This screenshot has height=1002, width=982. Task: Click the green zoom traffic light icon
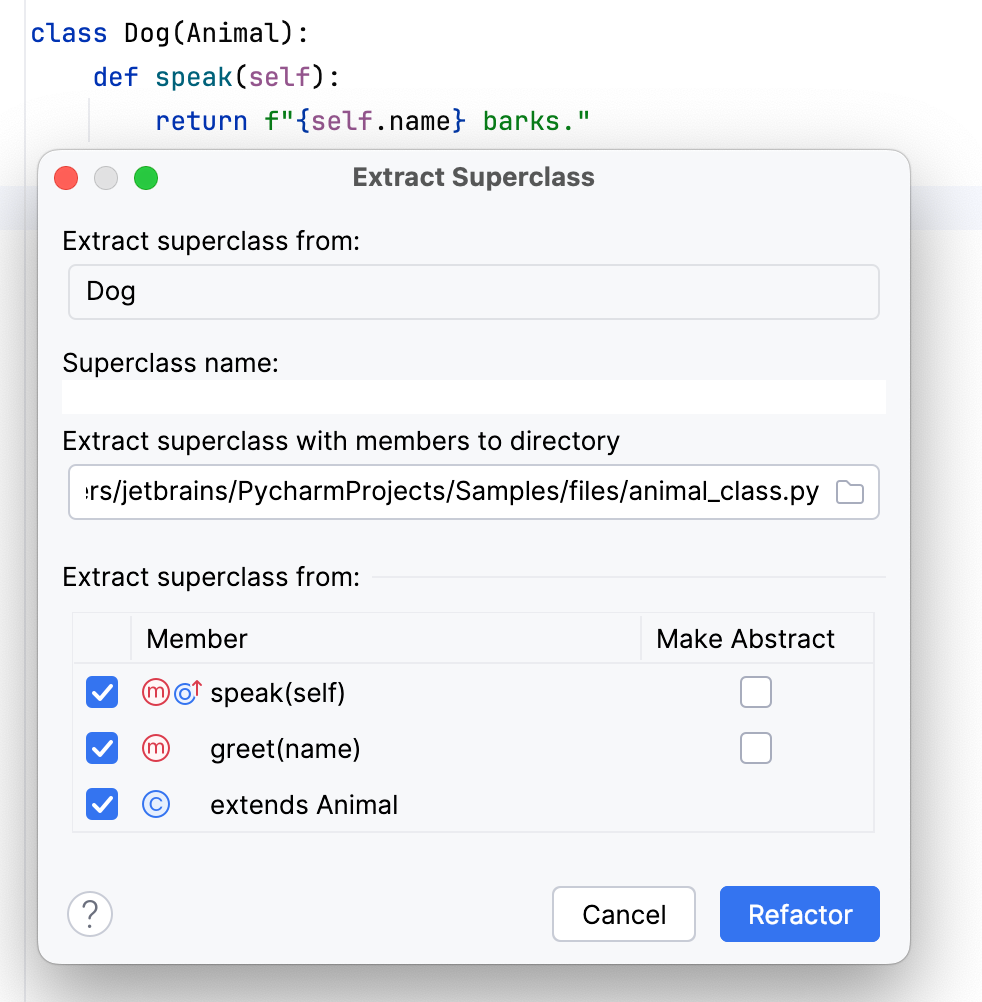146,178
